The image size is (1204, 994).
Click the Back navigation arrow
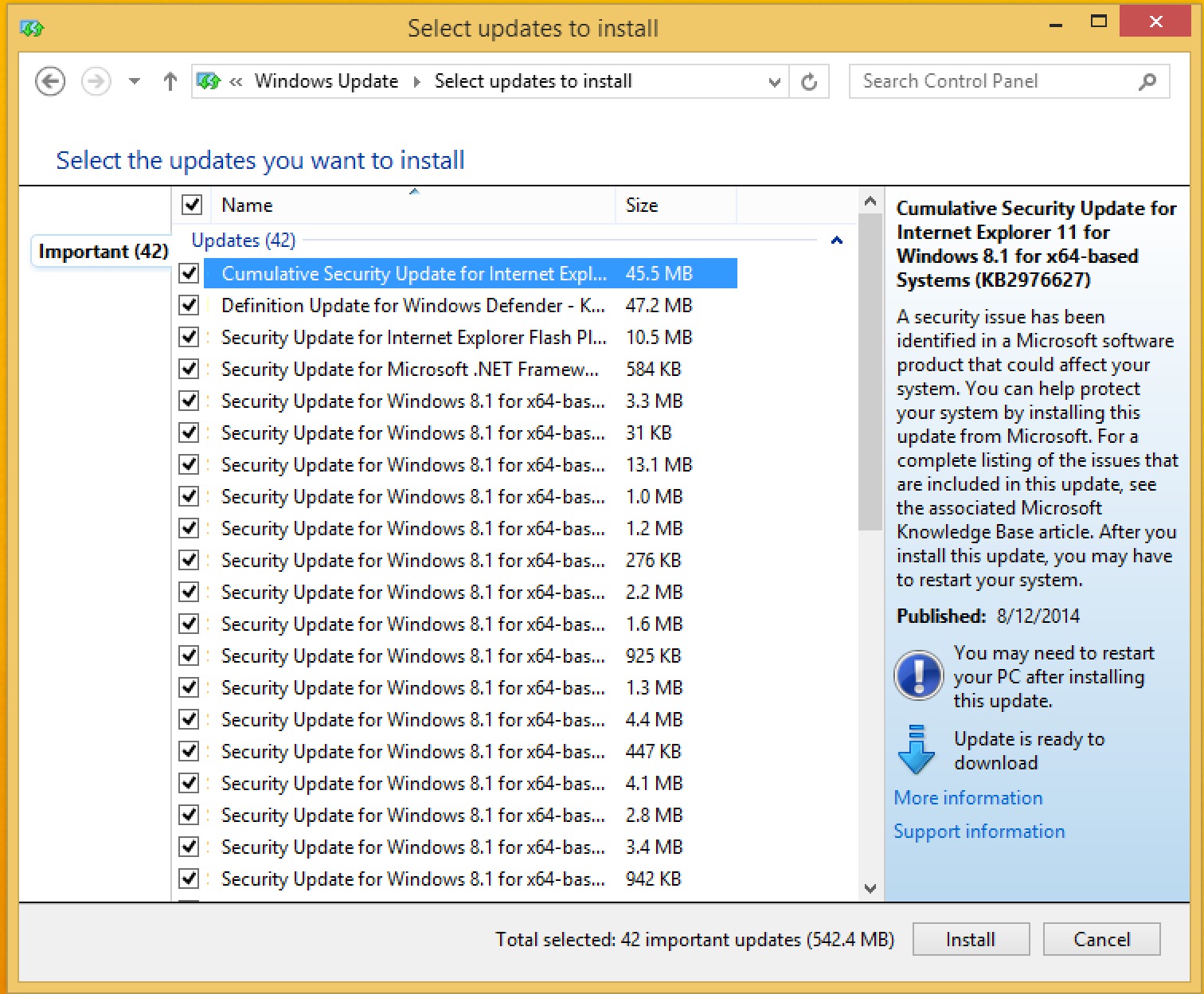[x=50, y=81]
